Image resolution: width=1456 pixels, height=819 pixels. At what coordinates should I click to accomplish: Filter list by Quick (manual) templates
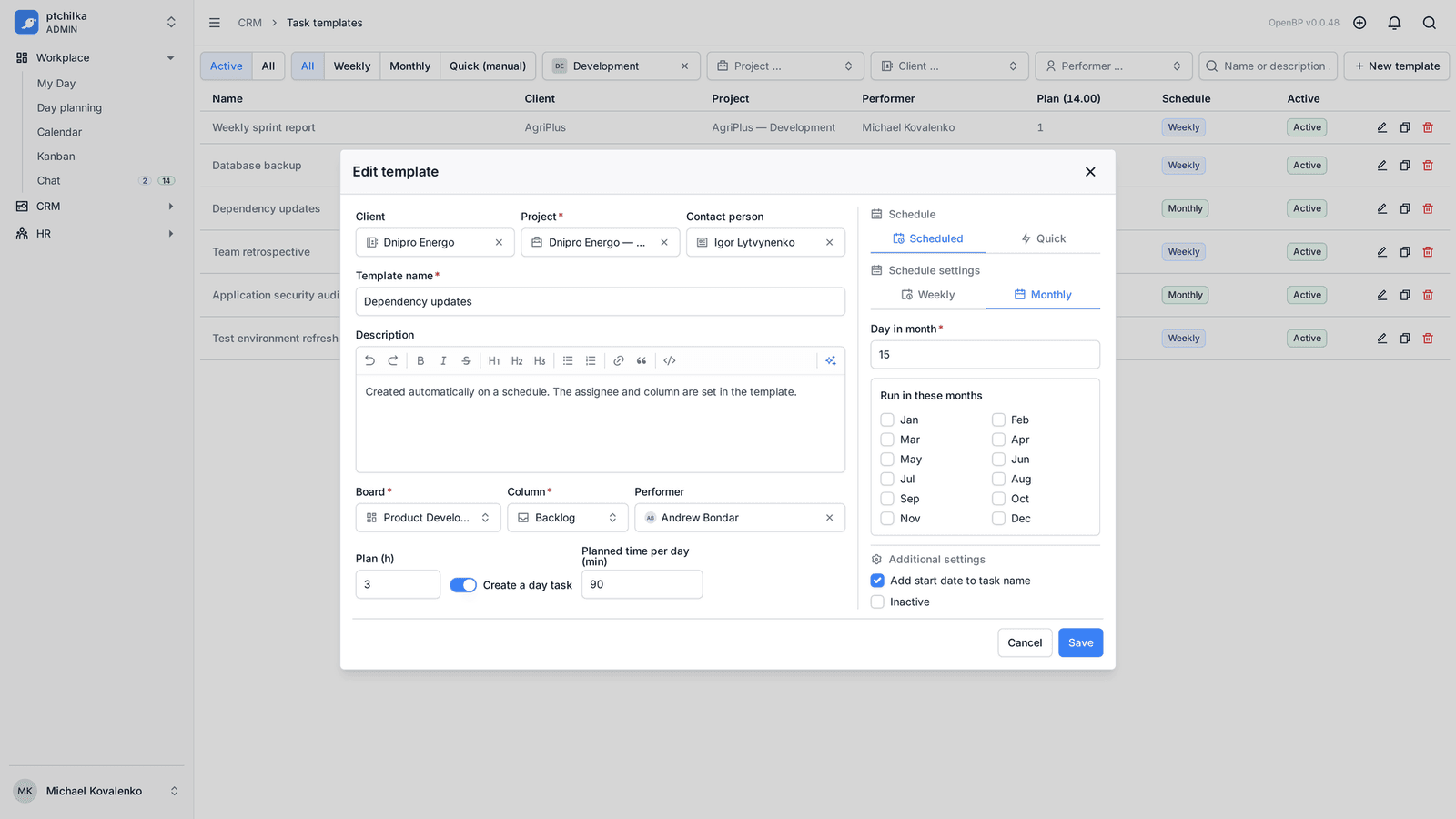pyautogui.click(x=488, y=66)
